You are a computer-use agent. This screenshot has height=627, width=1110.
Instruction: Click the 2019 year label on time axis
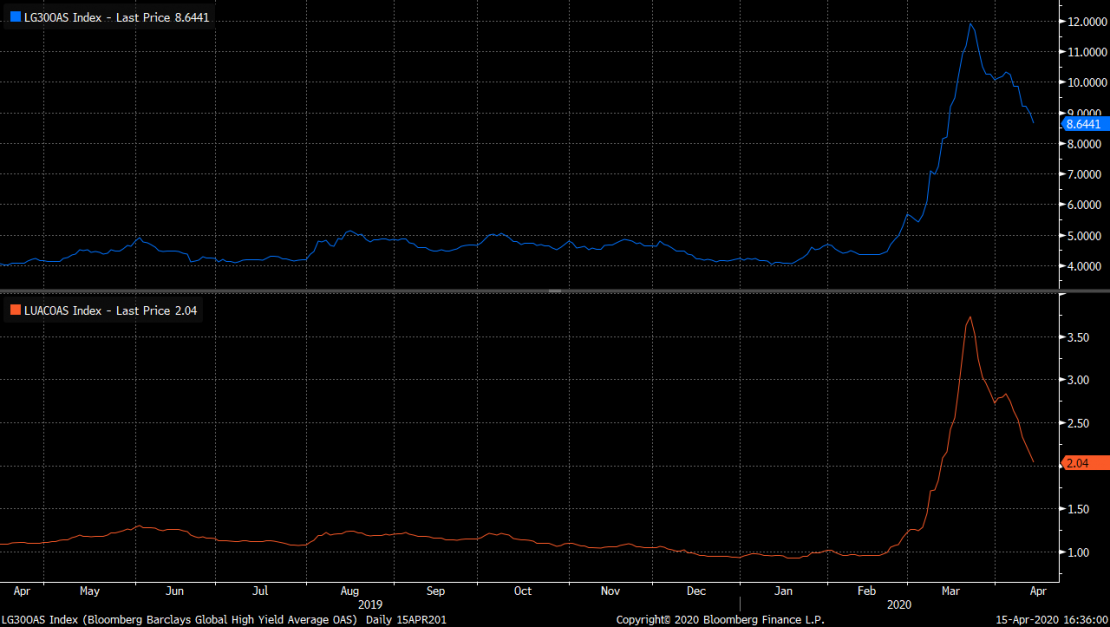click(370, 605)
